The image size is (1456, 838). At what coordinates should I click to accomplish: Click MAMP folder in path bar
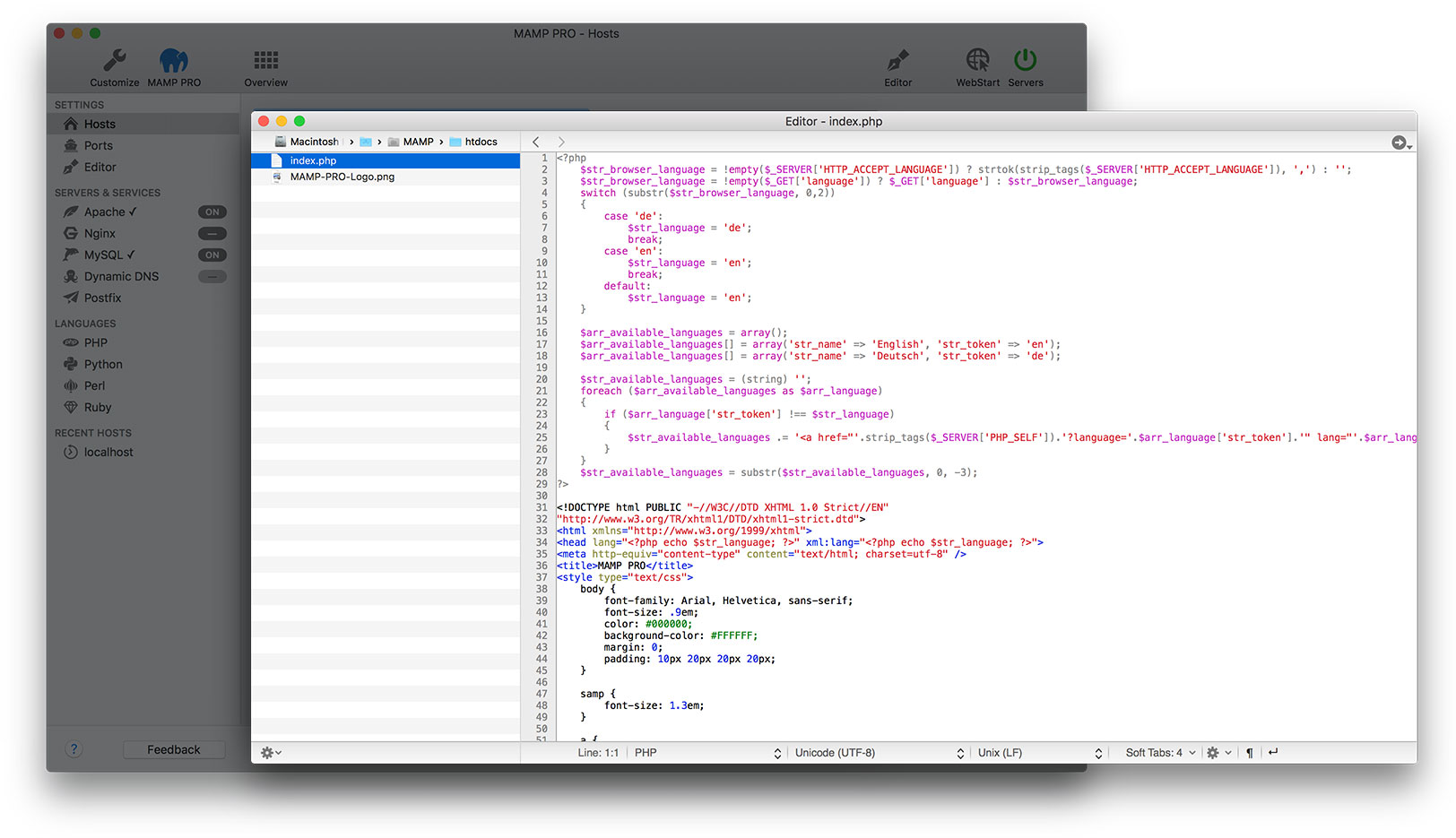(x=411, y=142)
